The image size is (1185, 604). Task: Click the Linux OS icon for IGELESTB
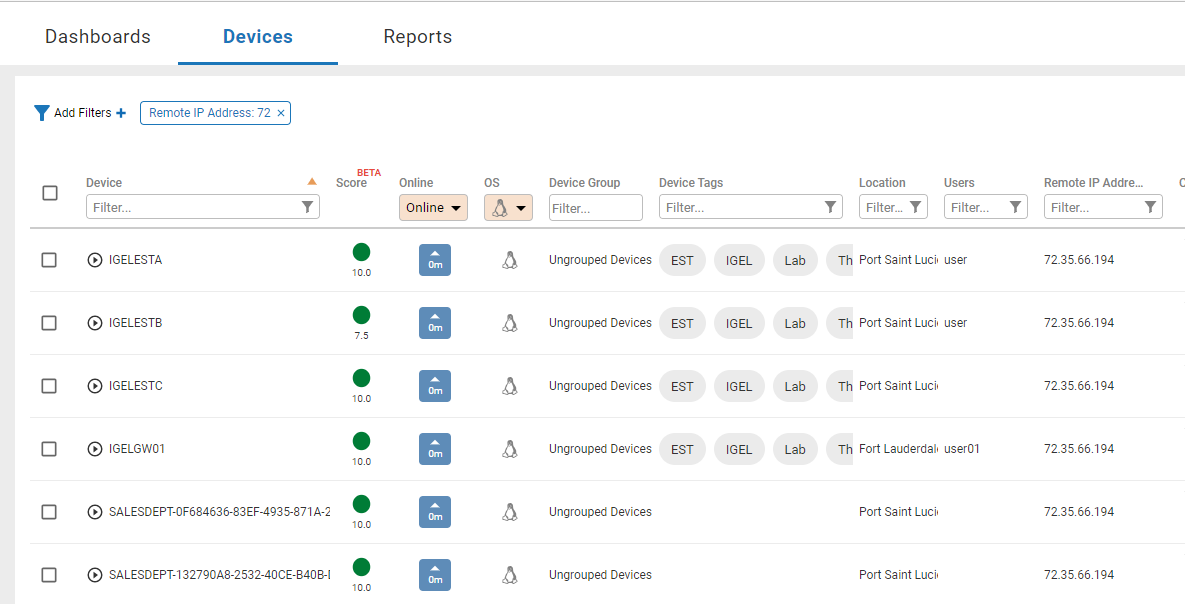click(x=509, y=323)
